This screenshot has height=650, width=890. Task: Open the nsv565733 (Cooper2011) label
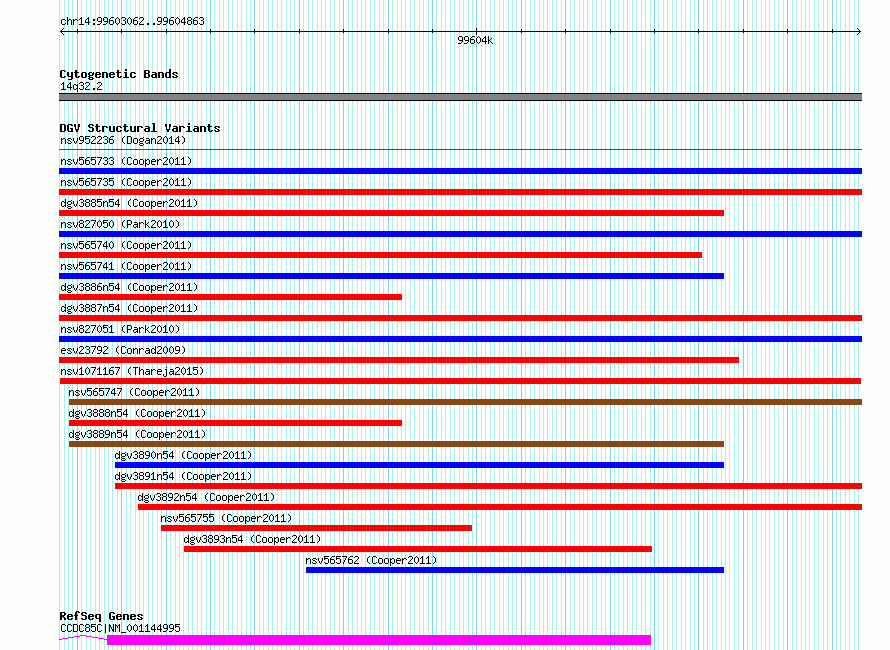tap(126, 161)
